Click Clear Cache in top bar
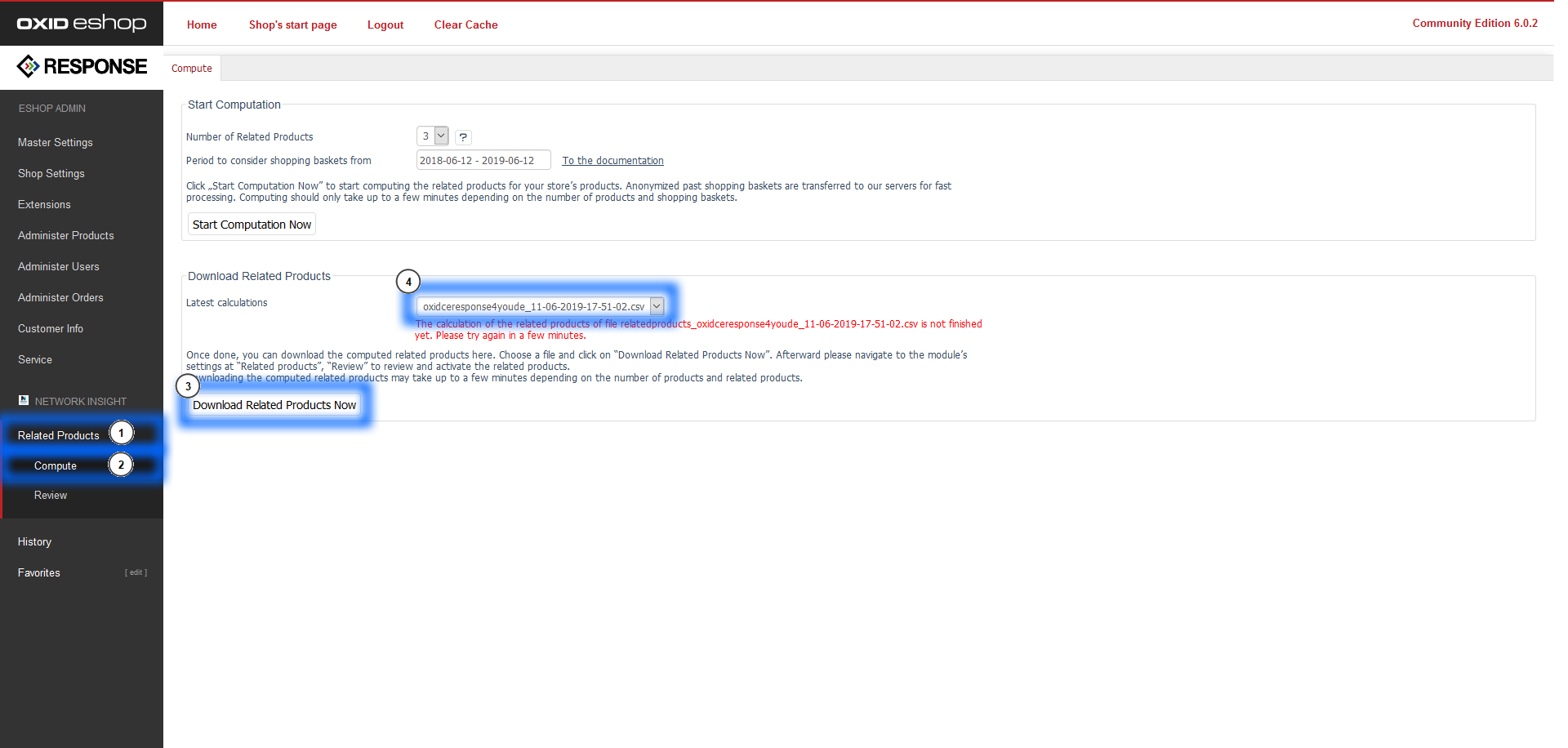 point(465,24)
